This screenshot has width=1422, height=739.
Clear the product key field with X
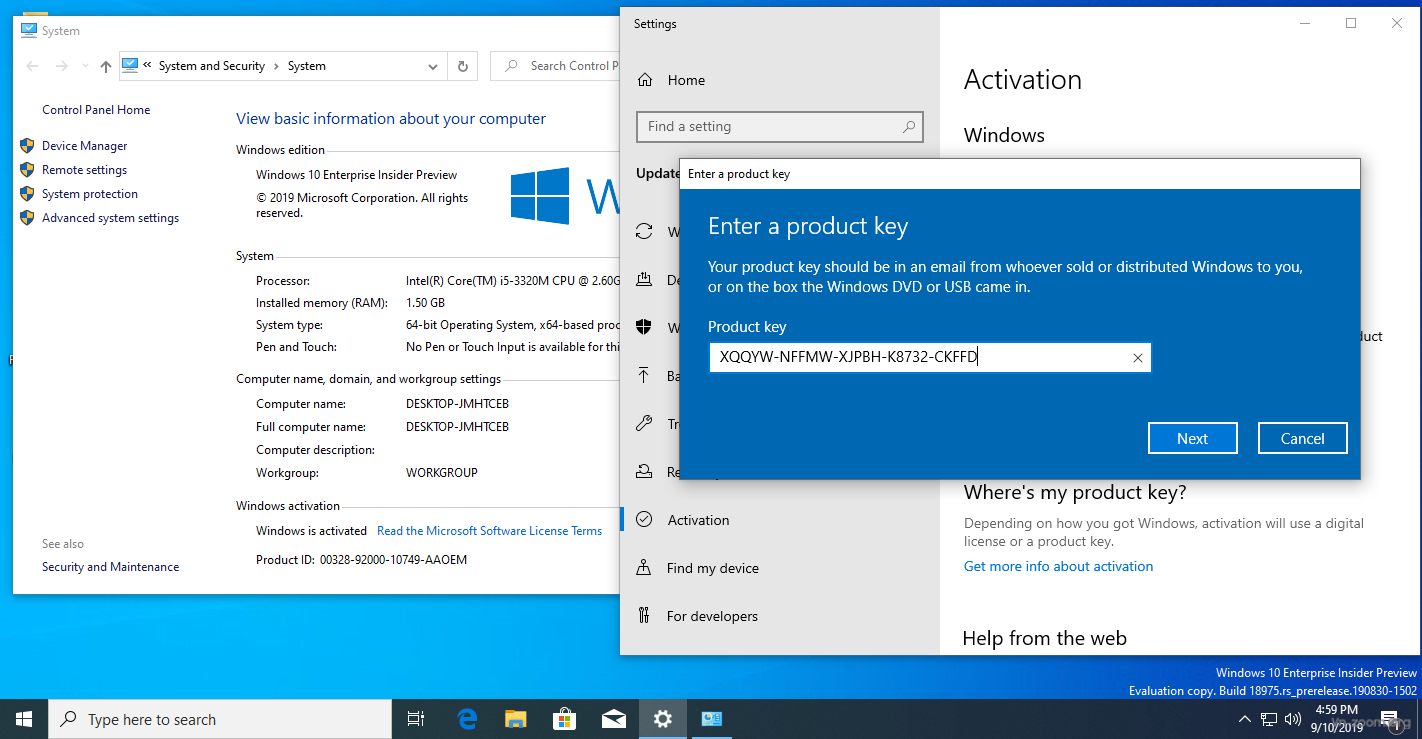coord(1137,358)
